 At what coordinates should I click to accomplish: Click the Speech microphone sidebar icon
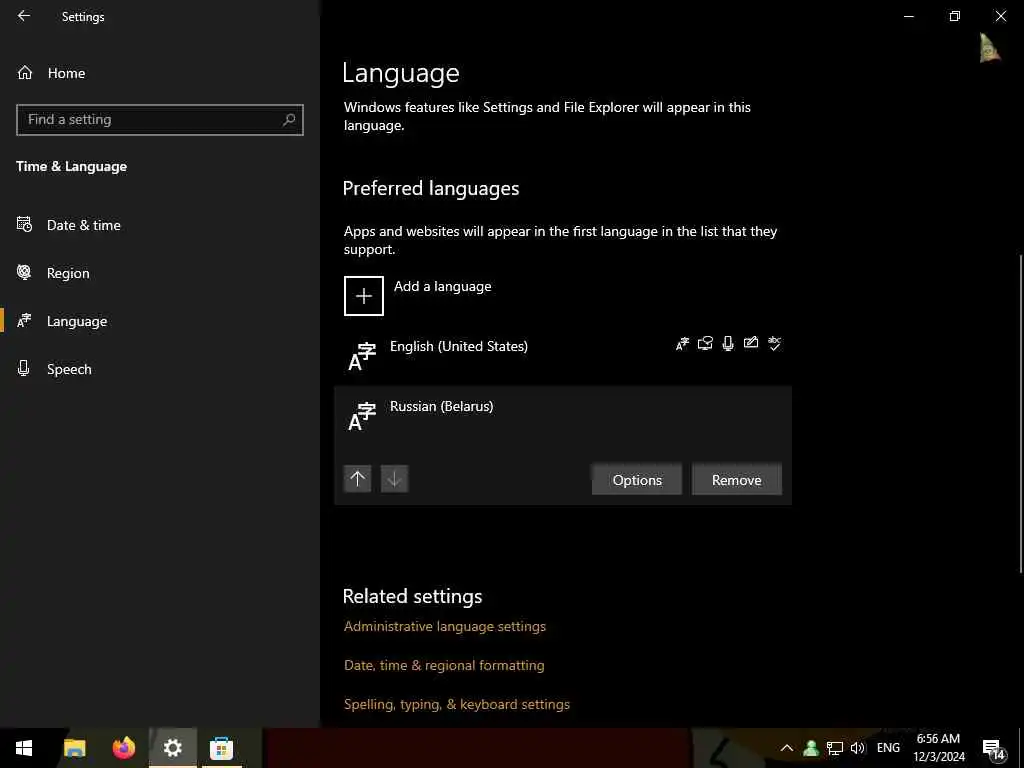24,368
